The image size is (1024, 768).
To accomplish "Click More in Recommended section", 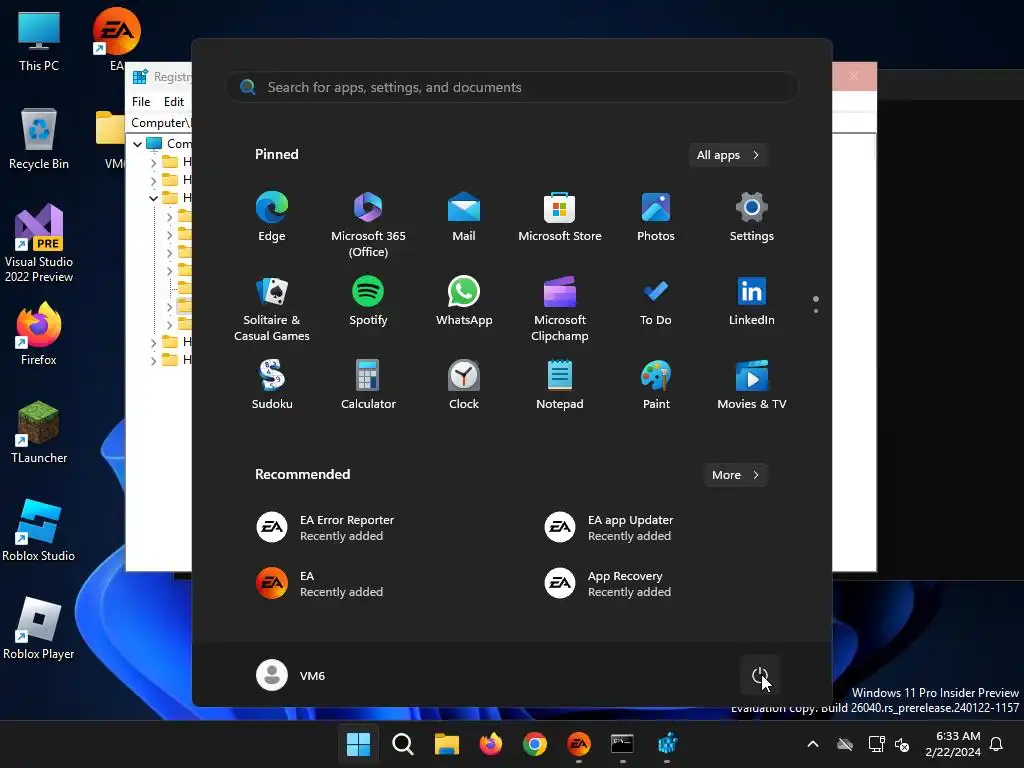I will (x=735, y=475).
